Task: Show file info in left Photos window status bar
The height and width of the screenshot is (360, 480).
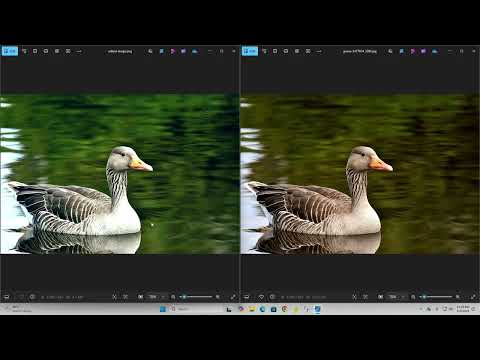Action: click(32, 297)
